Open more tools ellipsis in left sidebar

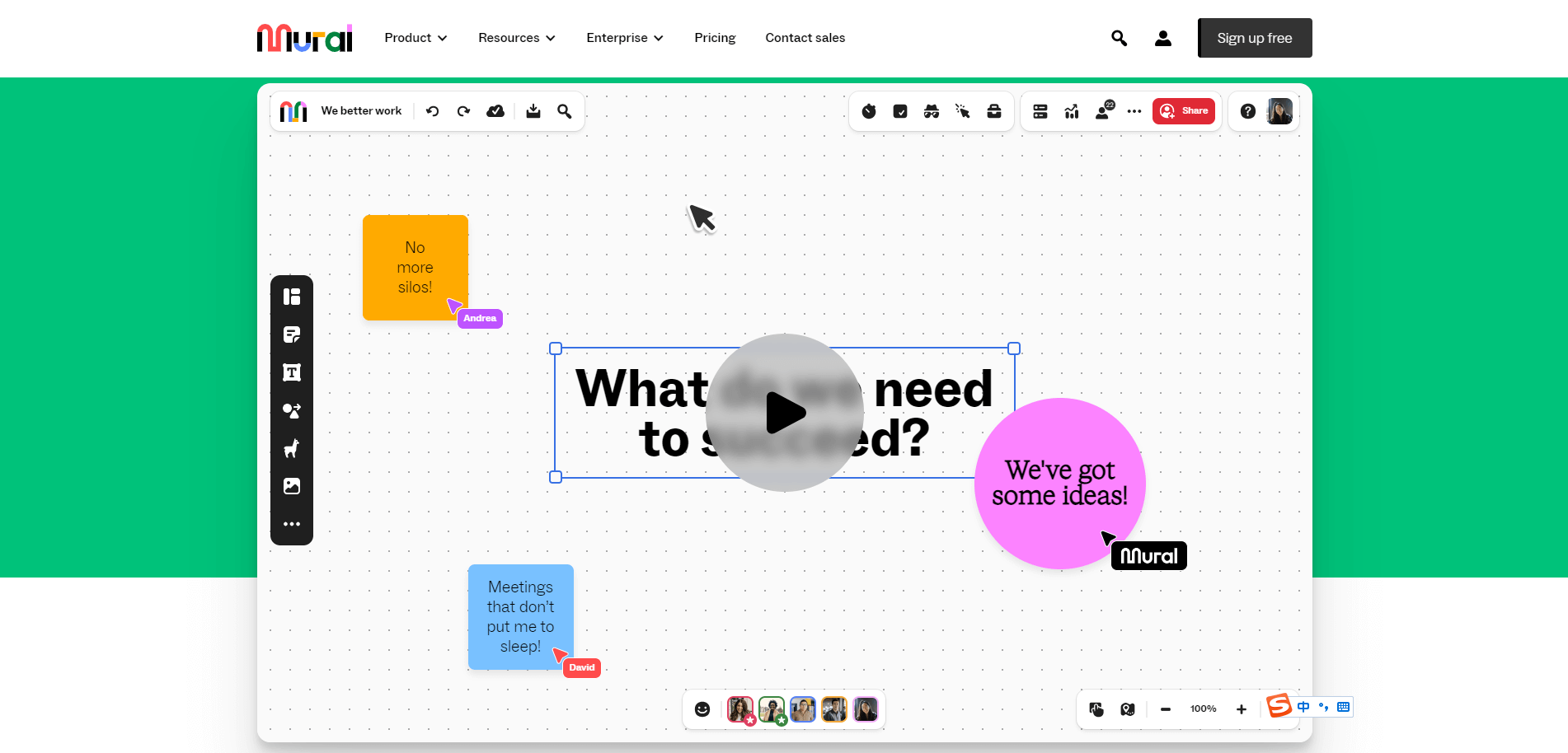pos(292,524)
